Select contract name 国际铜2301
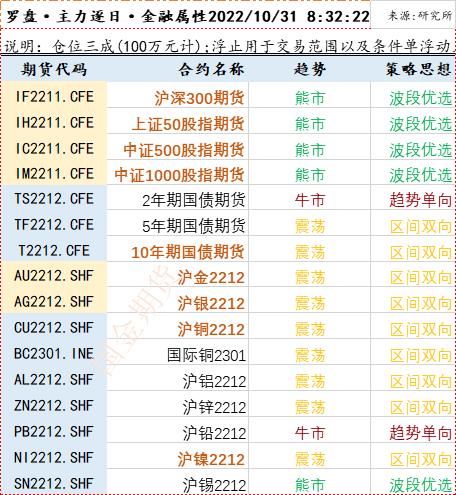This screenshot has width=456, height=495. tap(206, 355)
